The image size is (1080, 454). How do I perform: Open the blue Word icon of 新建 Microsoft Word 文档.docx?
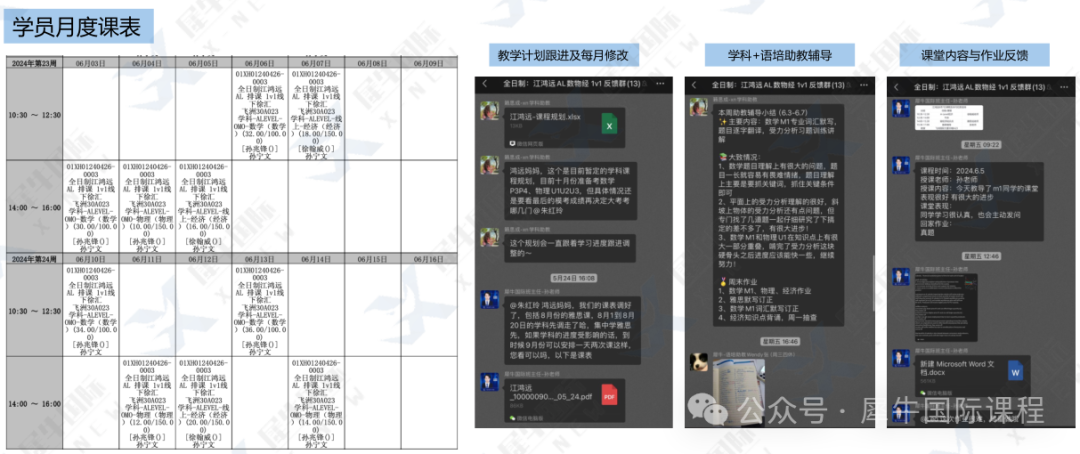coord(1015,371)
